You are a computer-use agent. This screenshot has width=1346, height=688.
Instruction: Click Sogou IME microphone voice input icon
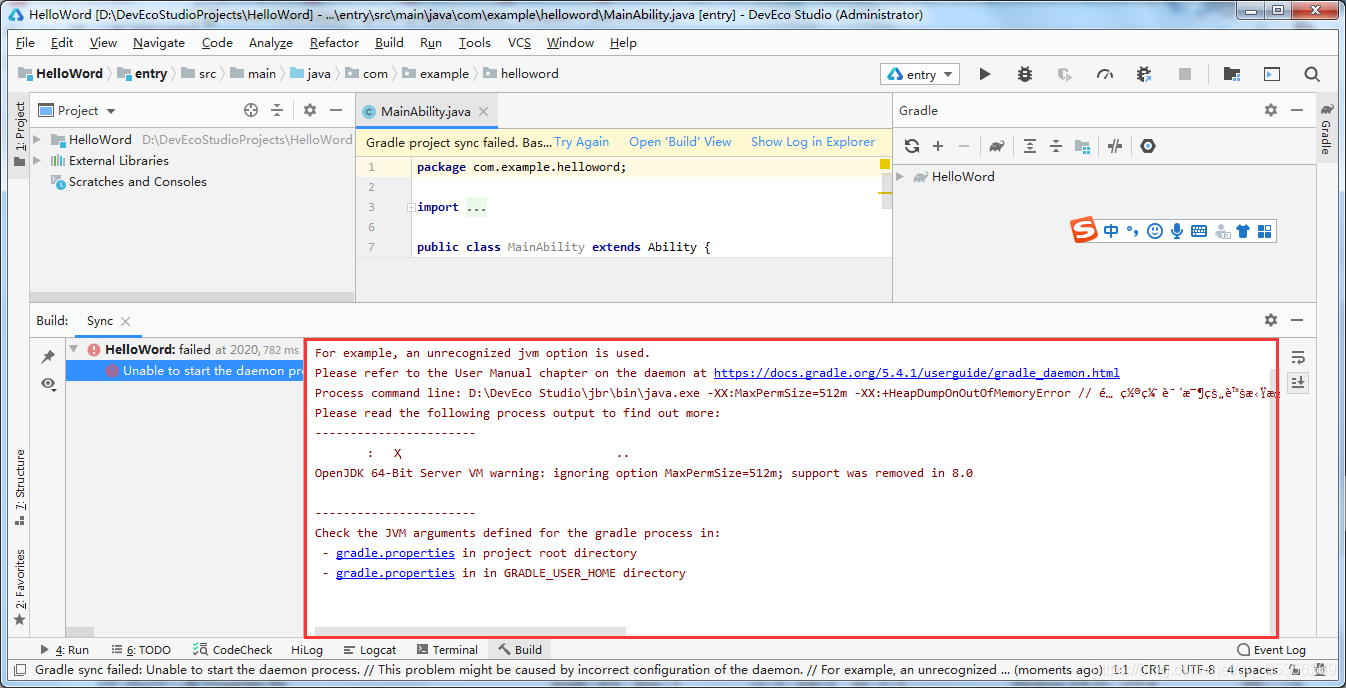(x=1177, y=231)
